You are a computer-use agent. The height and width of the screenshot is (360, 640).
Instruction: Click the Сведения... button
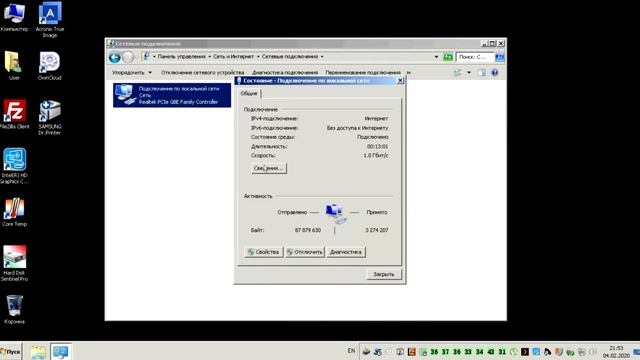[269, 168]
